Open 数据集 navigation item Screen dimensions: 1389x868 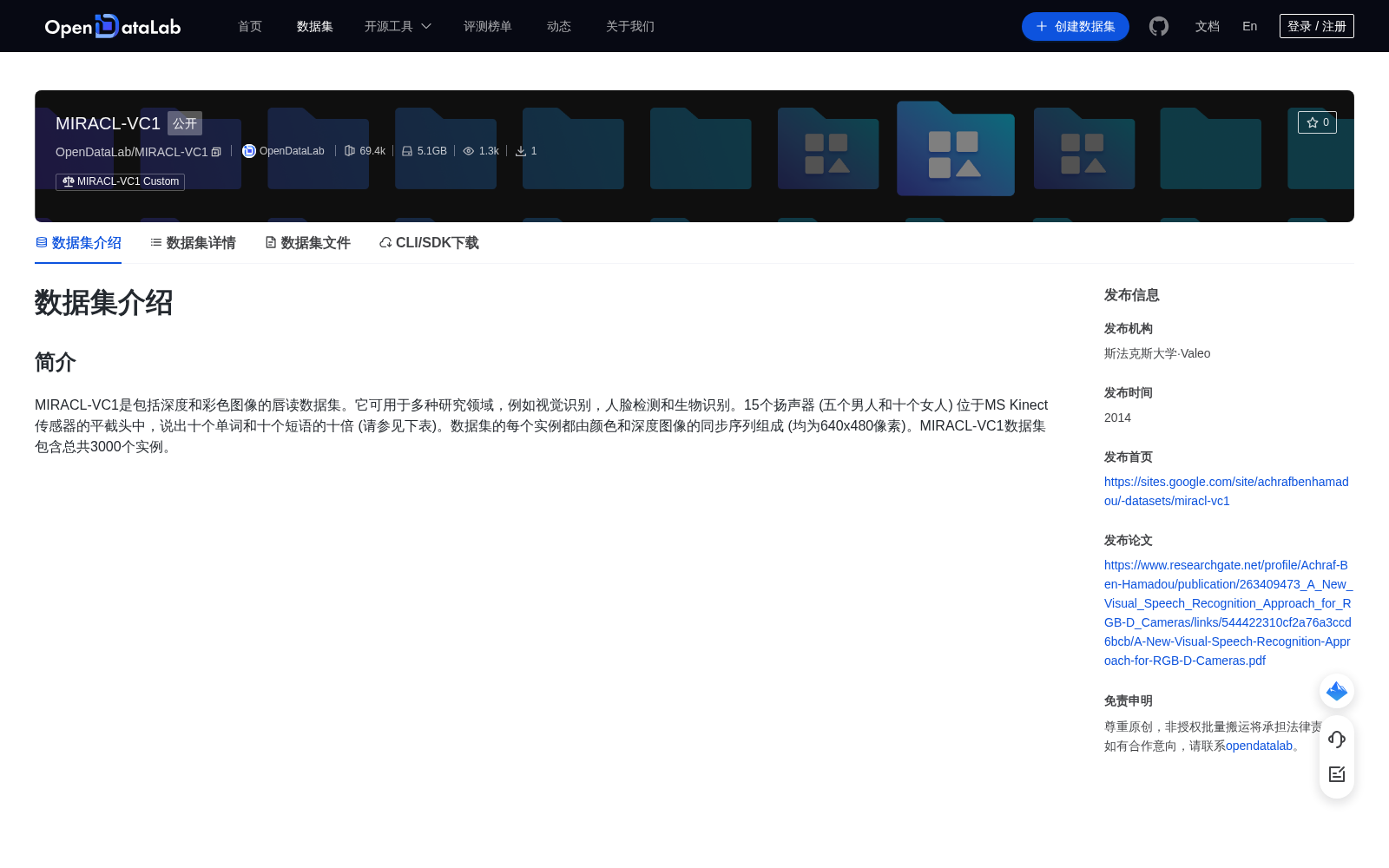click(315, 26)
